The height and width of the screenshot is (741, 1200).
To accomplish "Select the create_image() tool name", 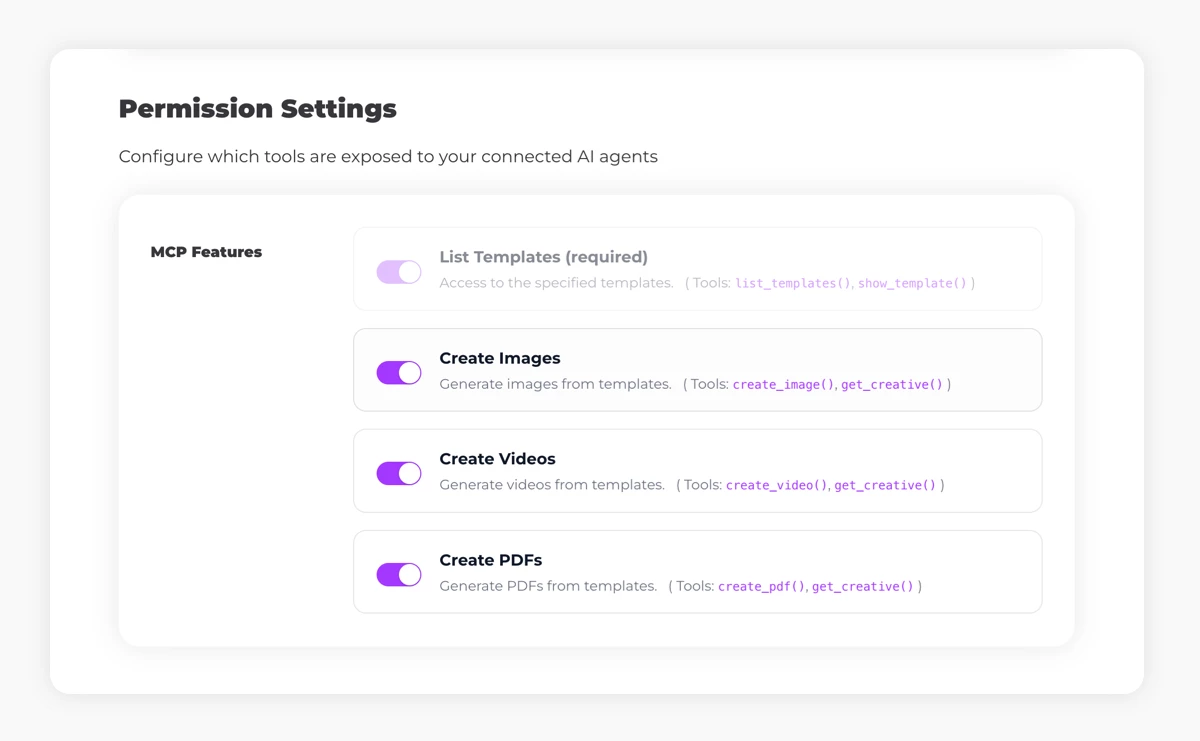I will coord(783,384).
